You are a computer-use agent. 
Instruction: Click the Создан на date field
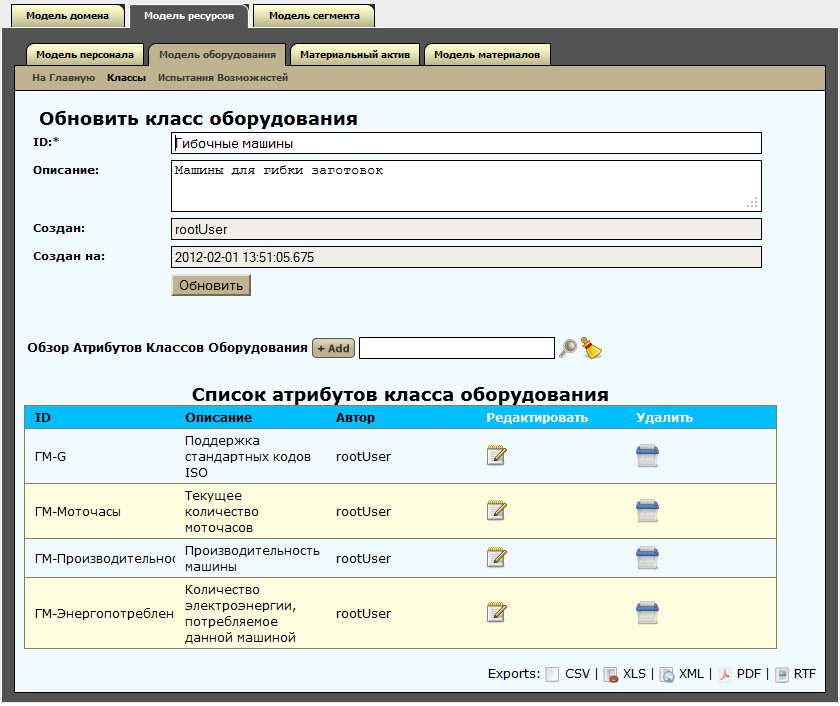tap(466, 257)
